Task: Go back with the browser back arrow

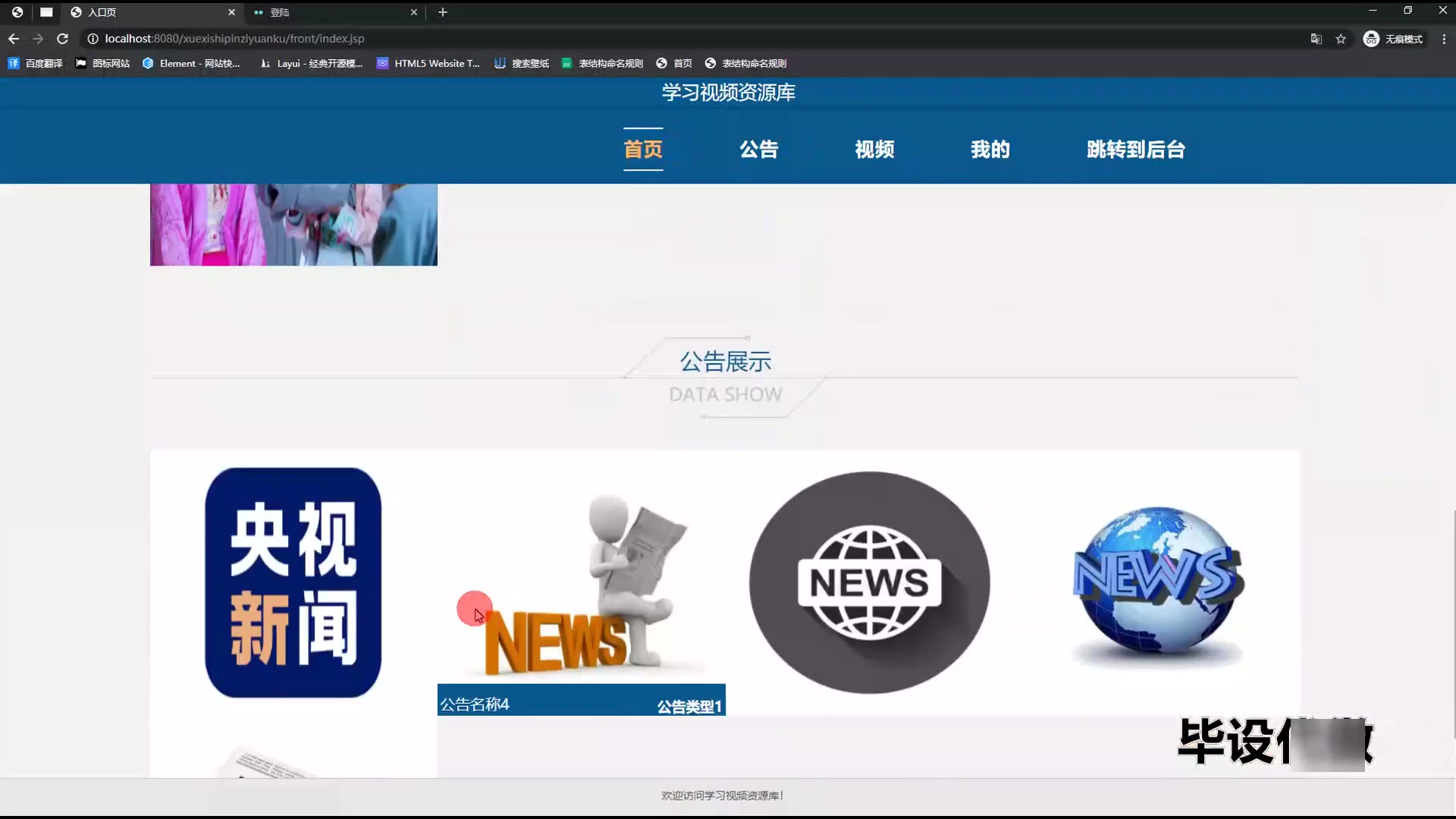Action: coord(14,39)
